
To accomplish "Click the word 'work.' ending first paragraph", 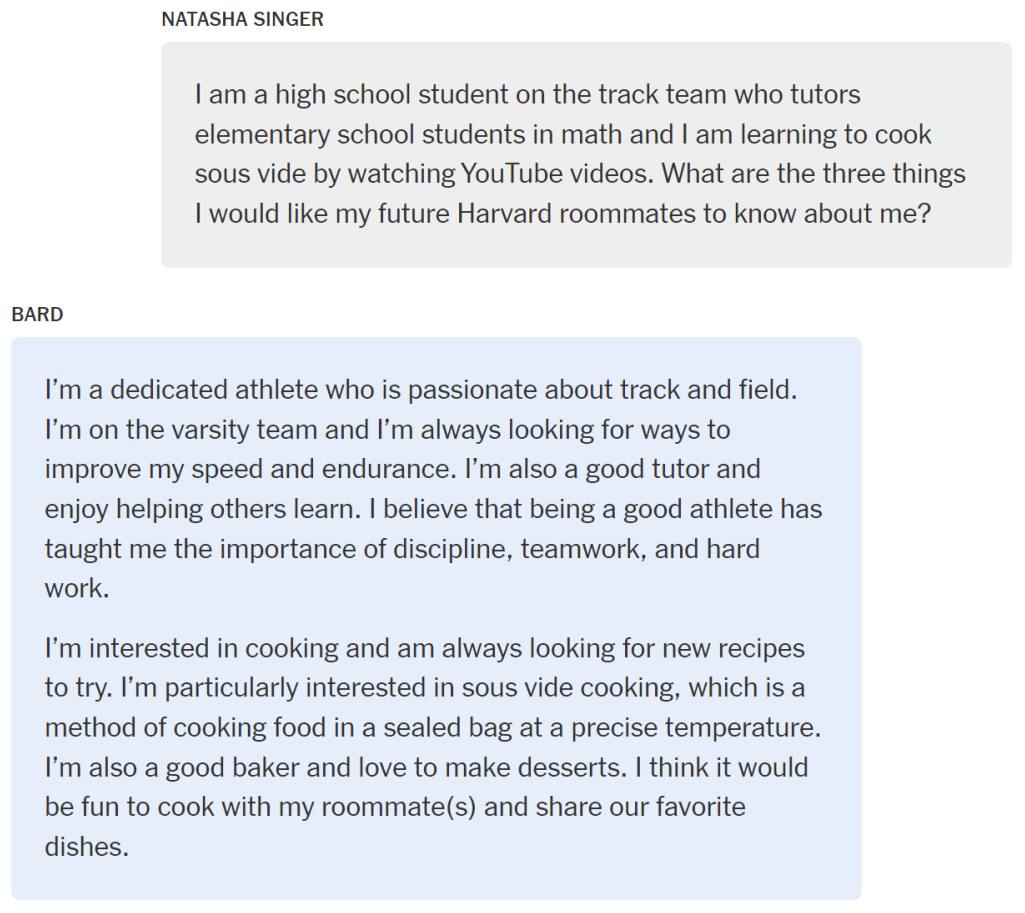I will click(76, 588).
